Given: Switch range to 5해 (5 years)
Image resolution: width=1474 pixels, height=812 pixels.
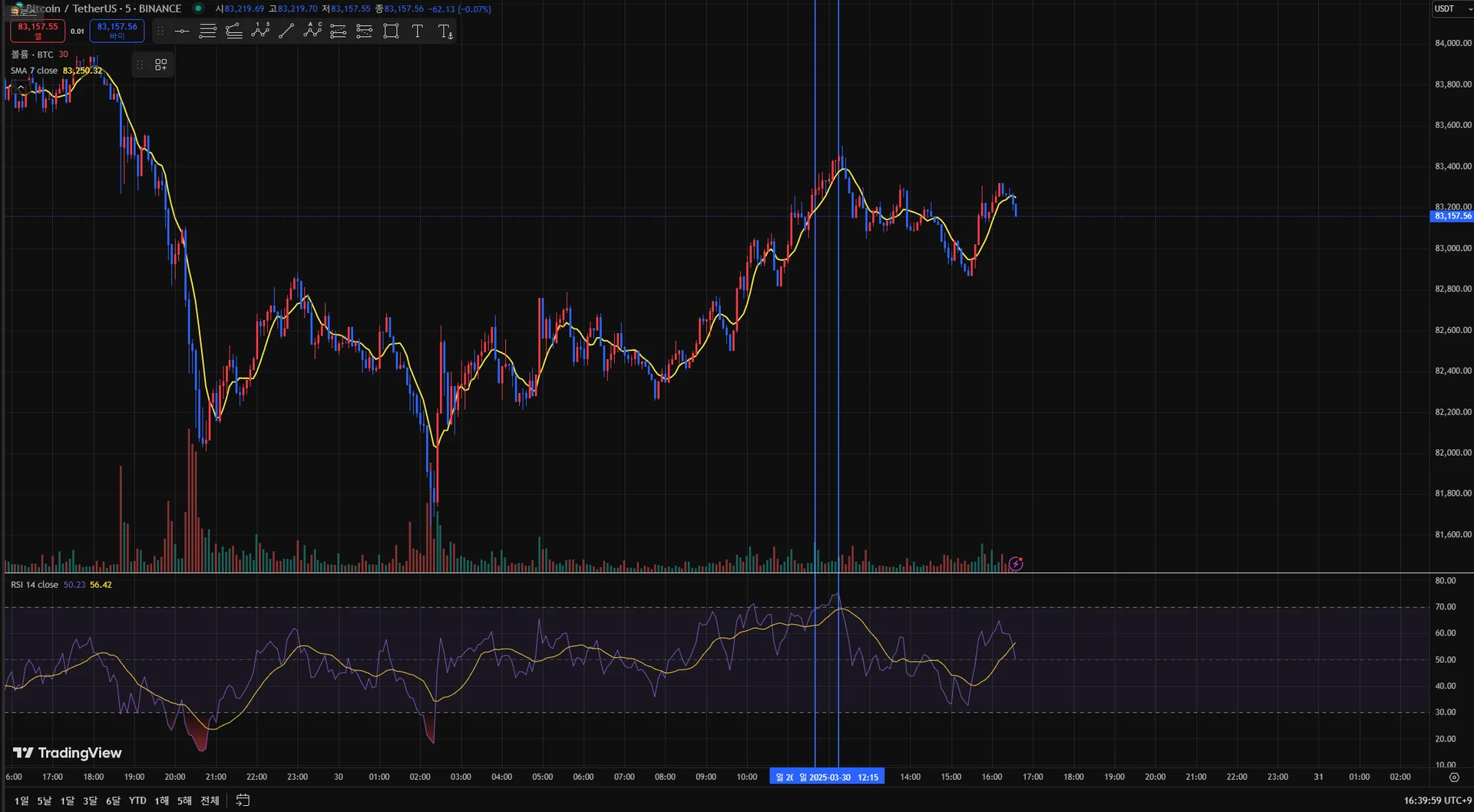Looking at the screenshot, I should tap(184, 800).
